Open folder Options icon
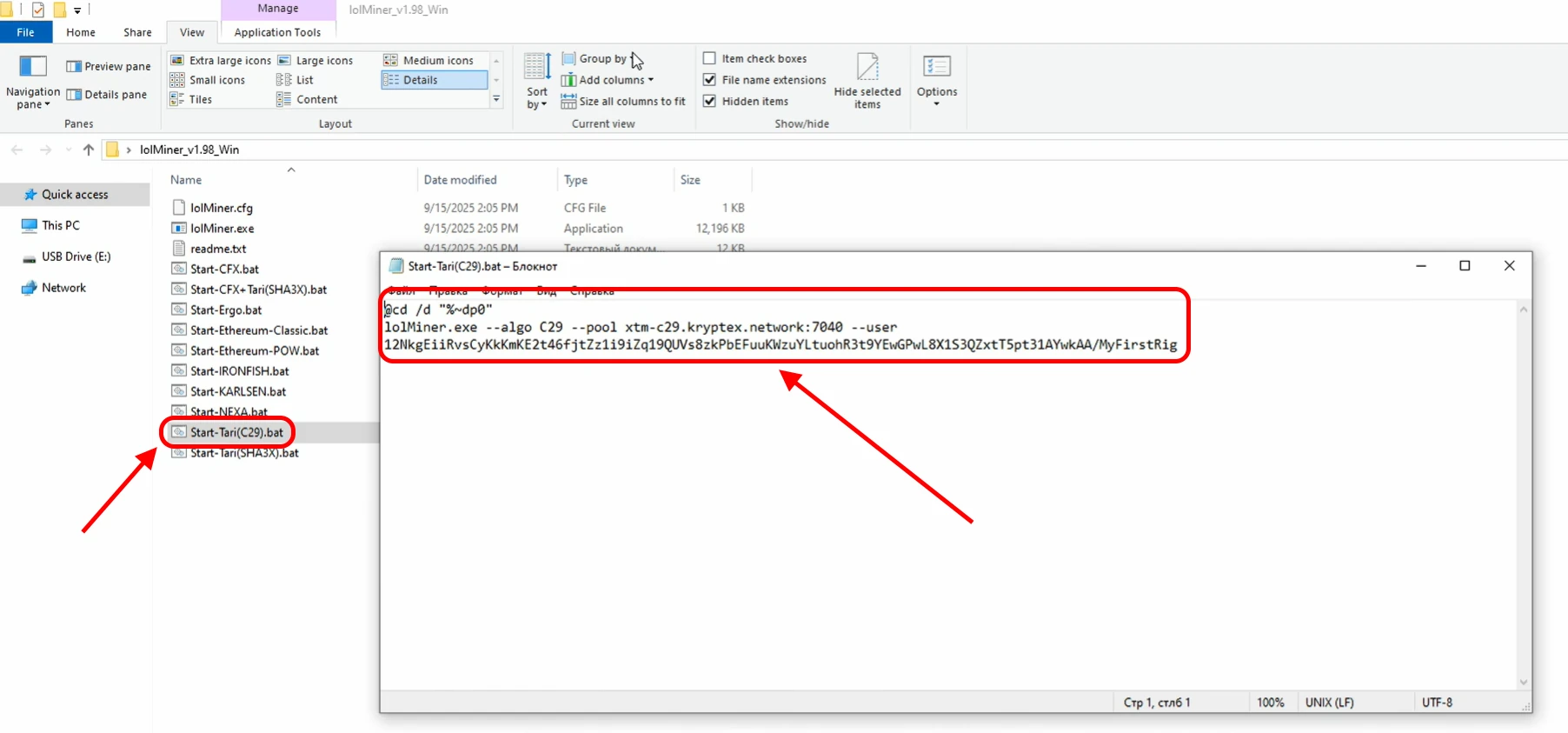1568x733 pixels. point(936,69)
